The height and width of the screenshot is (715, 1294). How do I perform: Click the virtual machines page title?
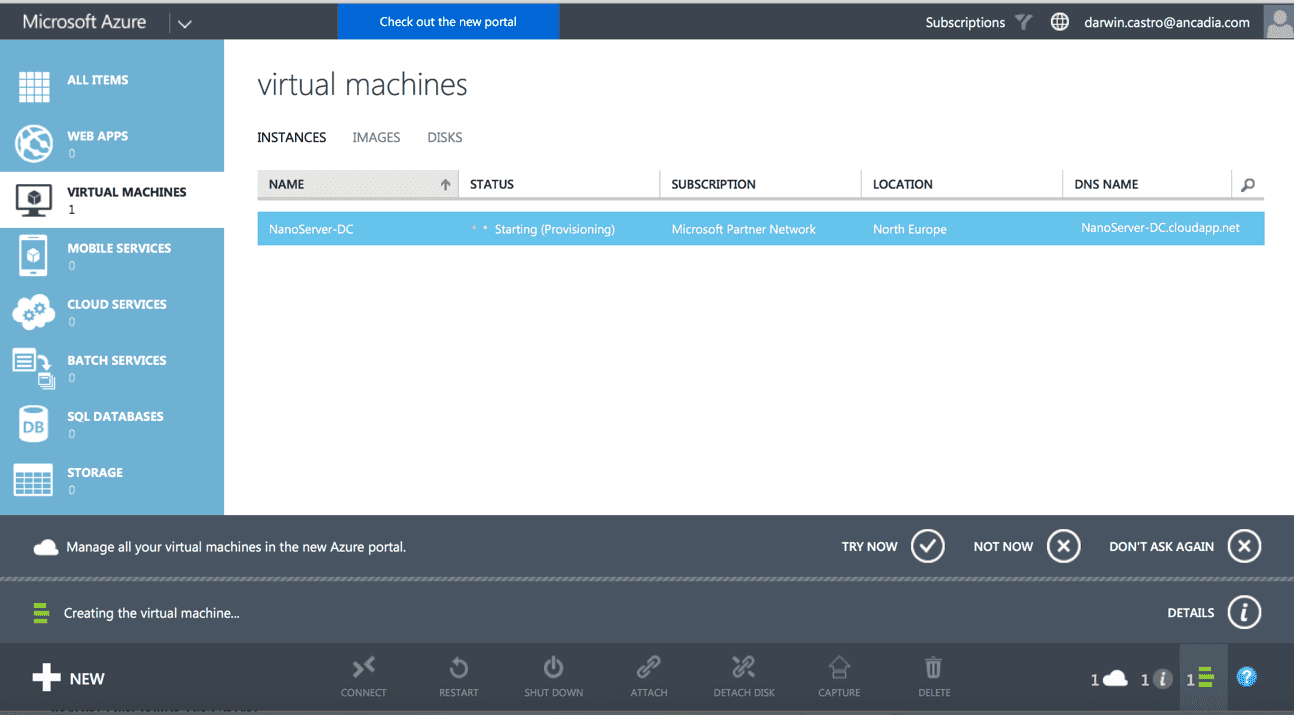[x=362, y=85]
